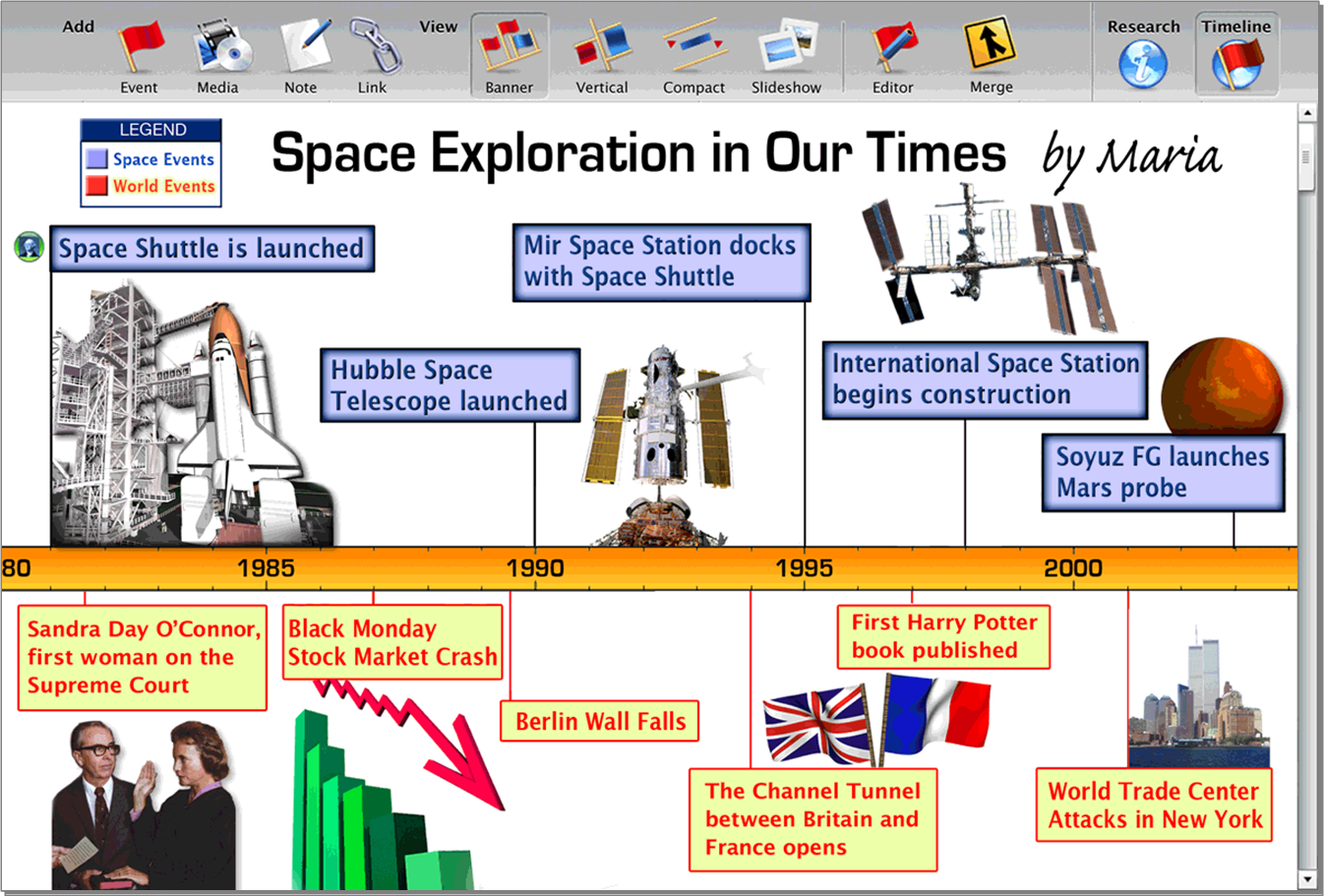Click the red World Events legend swatch
The height and width of the screenshot is (896, 1324).
pos(96,186)
